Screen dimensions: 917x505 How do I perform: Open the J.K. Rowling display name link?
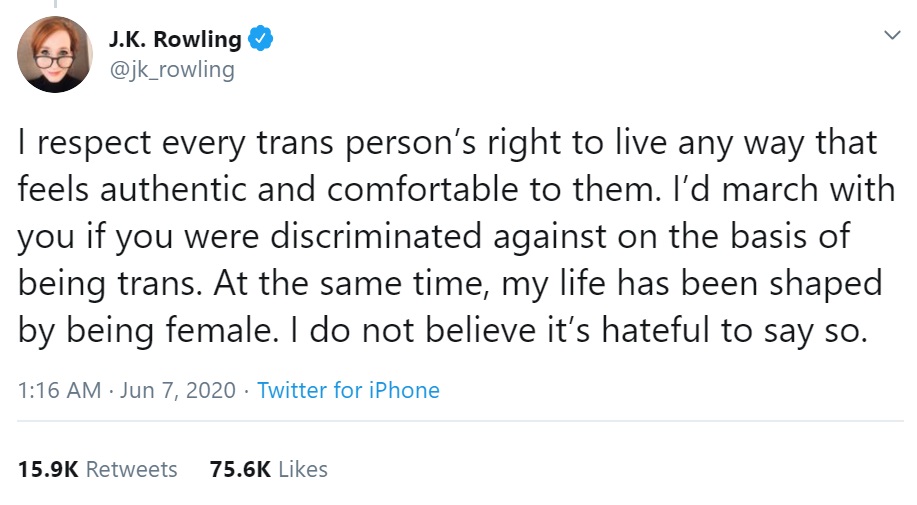pyautogui.click(x=174, y=40)
